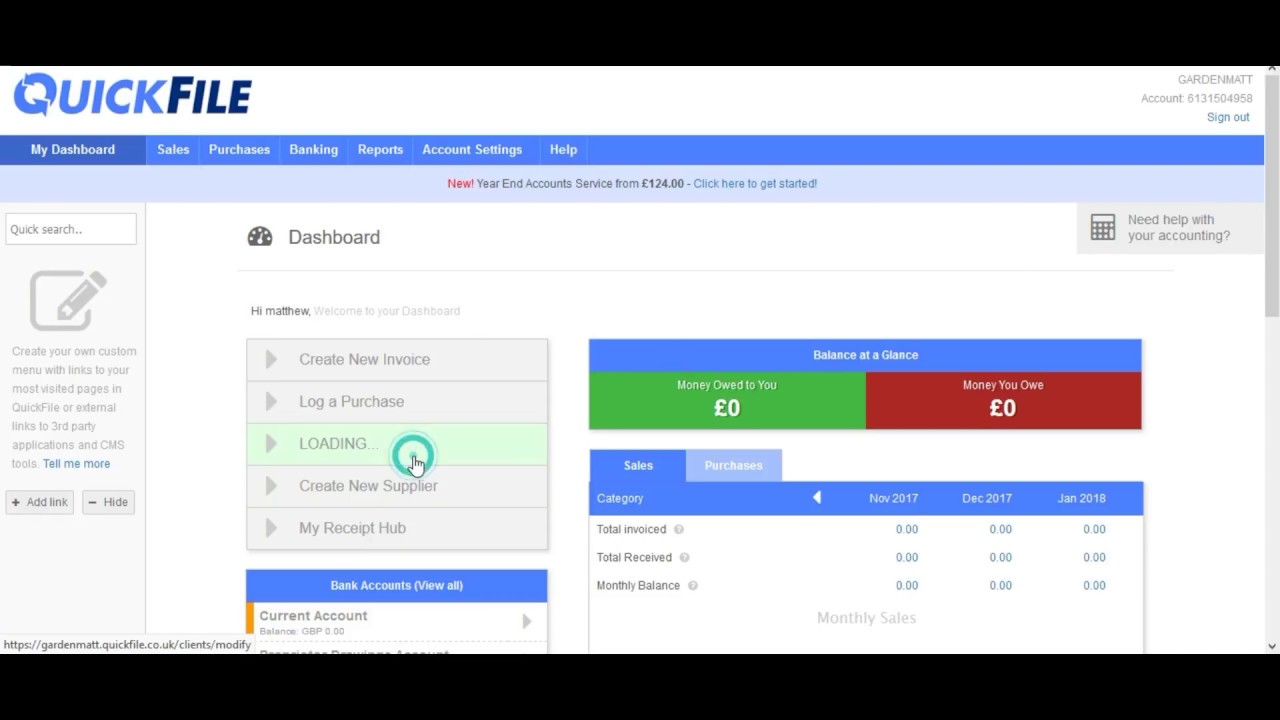Click the Add link button
Screen dimensions: 1280x720
click(40, 502)
